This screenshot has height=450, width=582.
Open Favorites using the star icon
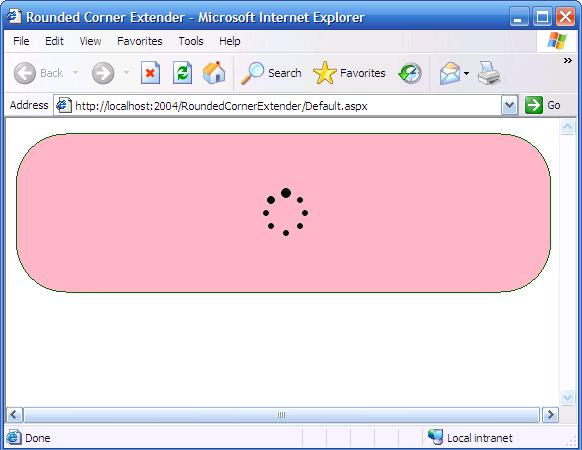click(x=324, y=73)
